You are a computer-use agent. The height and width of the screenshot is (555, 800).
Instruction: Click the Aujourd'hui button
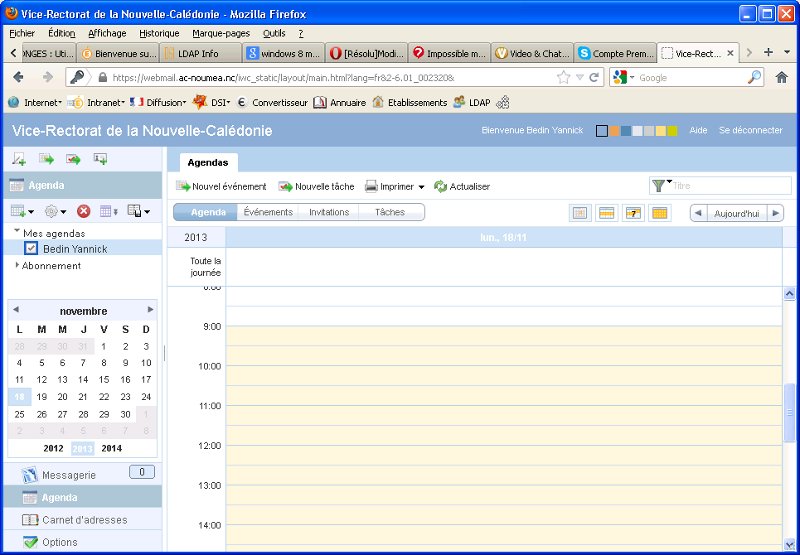pos(736,213)
